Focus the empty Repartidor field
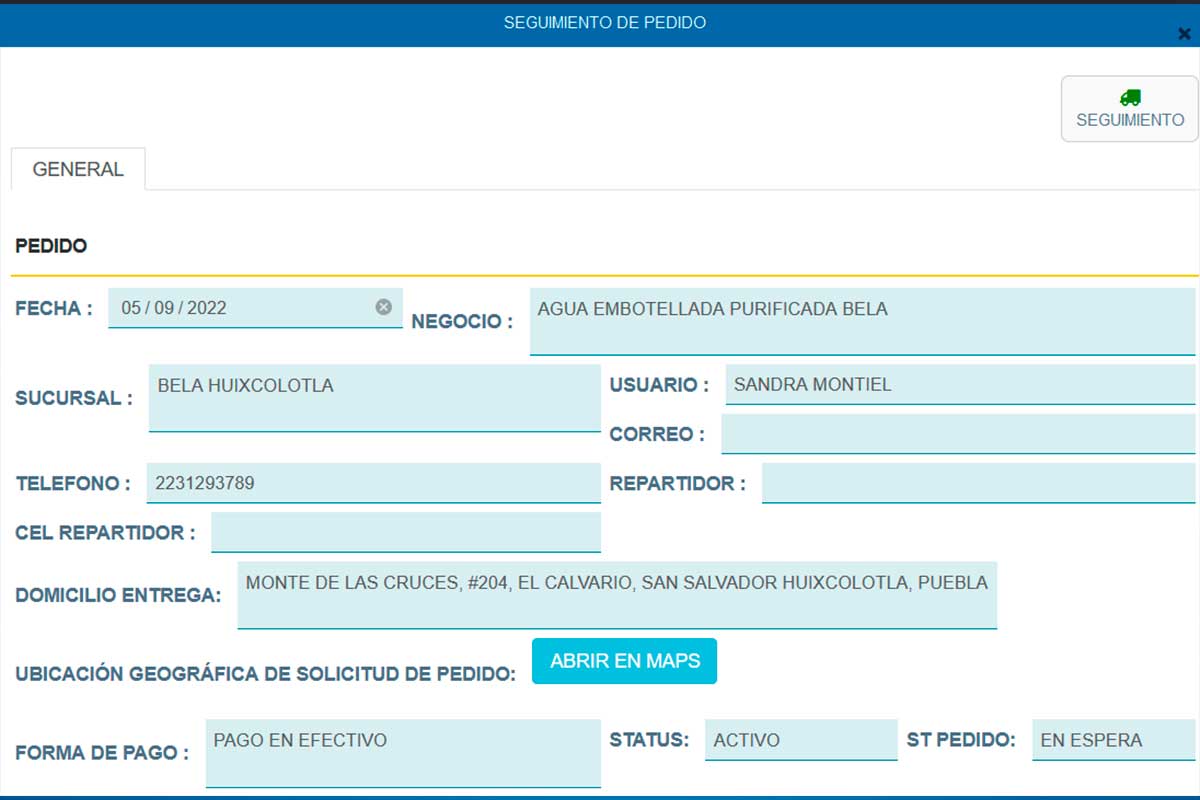The width and height of the screenshot is (1200, 800). point(979,483)
